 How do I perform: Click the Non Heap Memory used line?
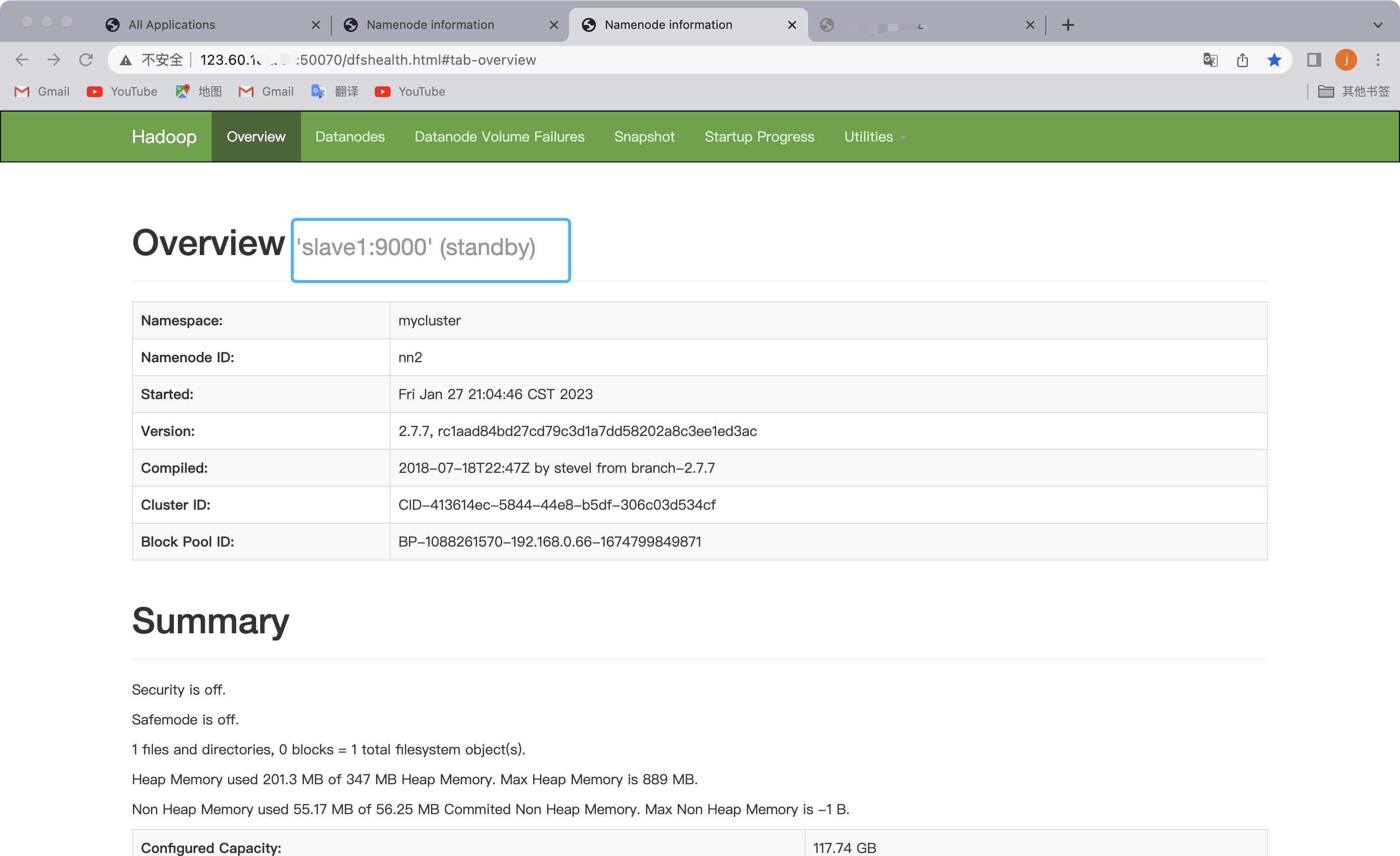point(491,809)
